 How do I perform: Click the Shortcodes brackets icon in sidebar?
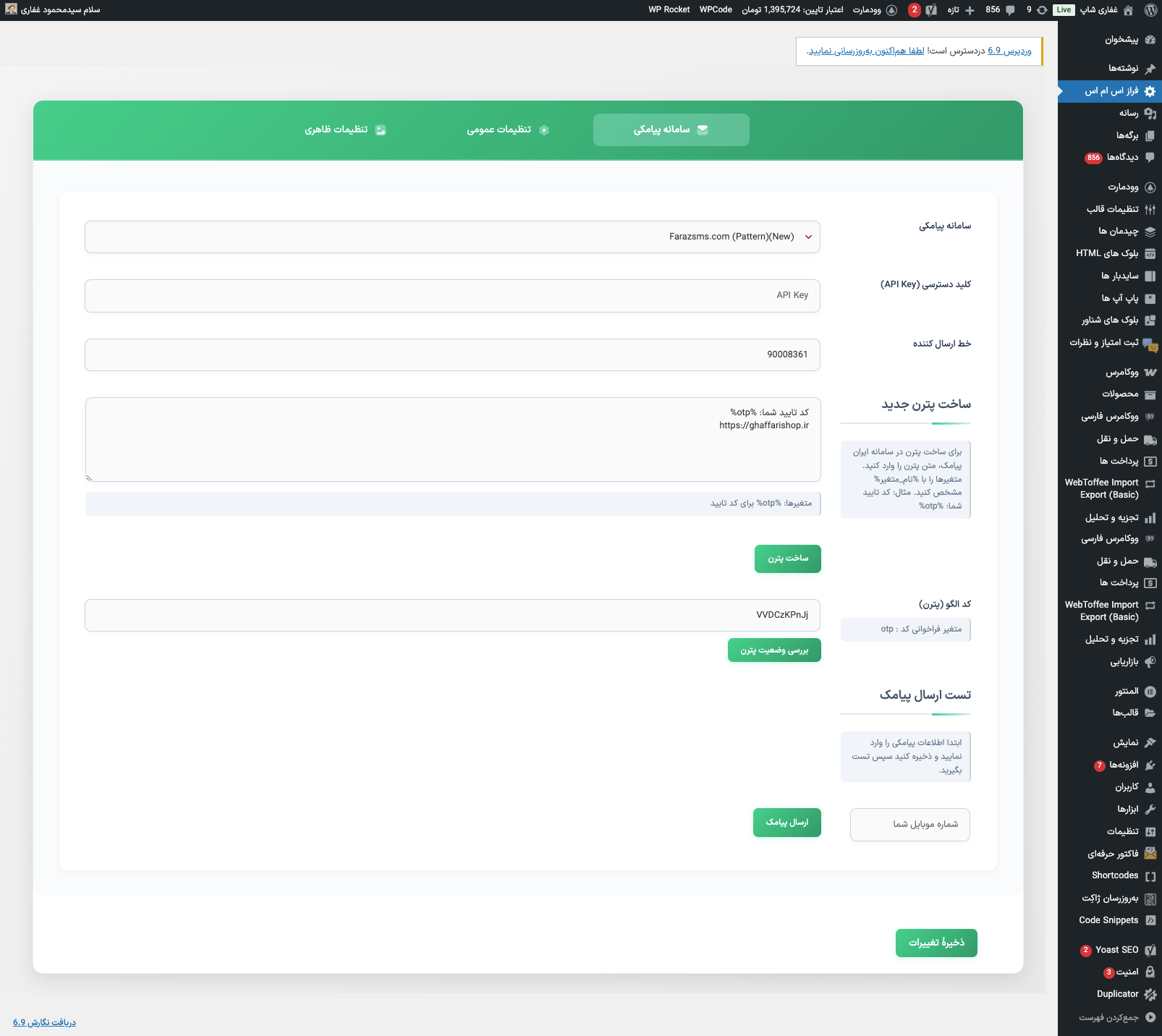[x=1150, y=876]
